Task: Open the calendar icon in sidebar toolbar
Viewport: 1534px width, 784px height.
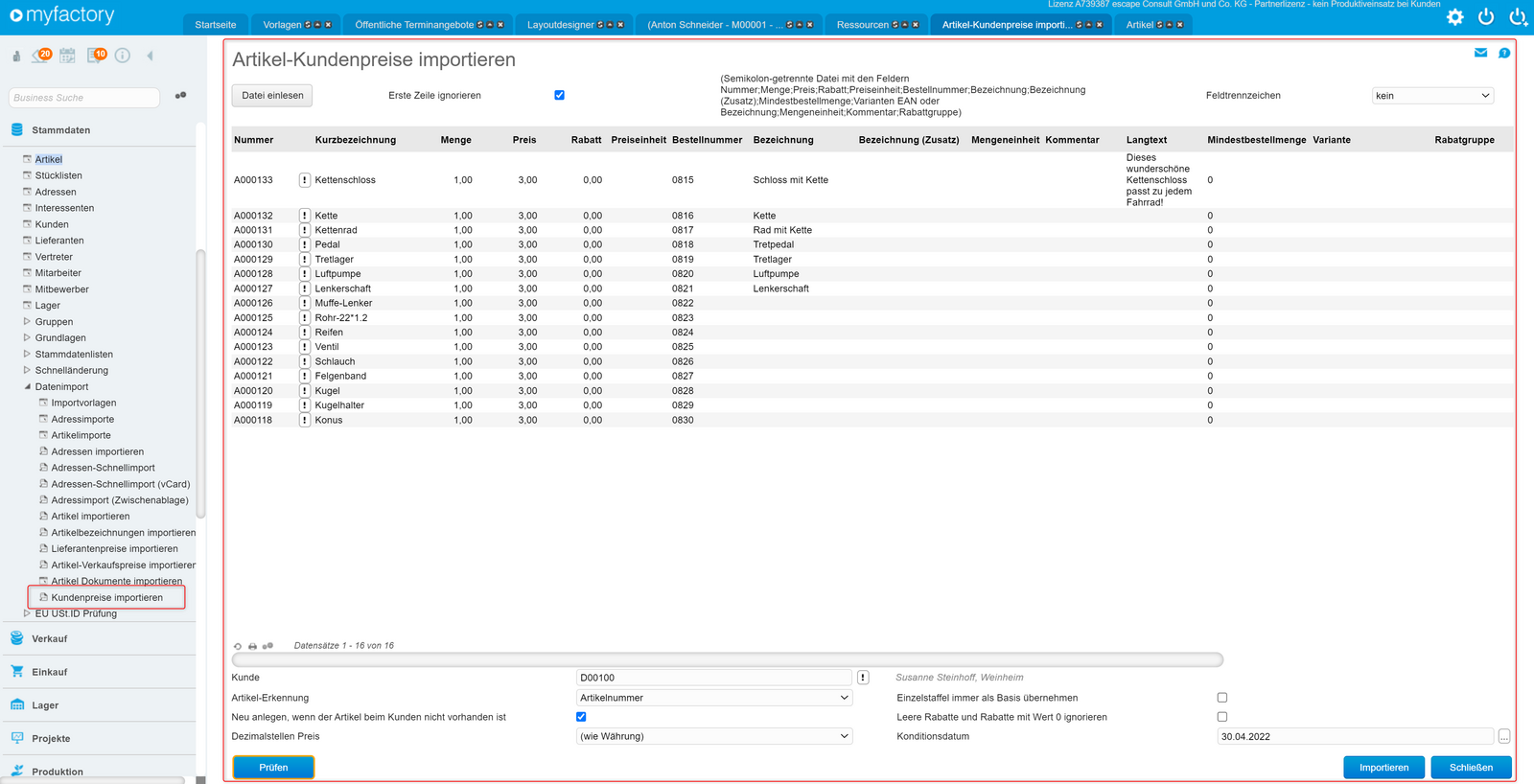Action: pos(67,56)
